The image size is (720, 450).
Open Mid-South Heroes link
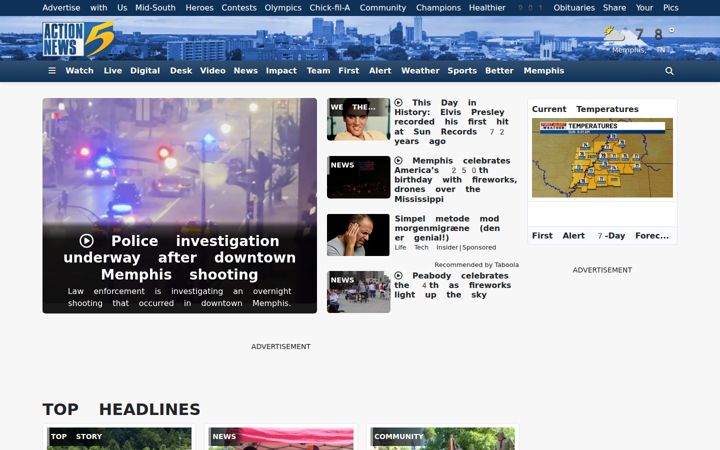tap(174, 8)
